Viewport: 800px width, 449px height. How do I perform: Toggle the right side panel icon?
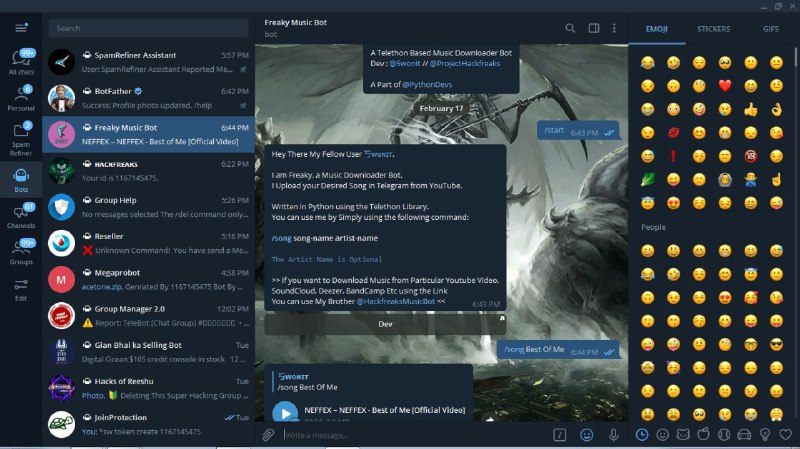(594, 28)
